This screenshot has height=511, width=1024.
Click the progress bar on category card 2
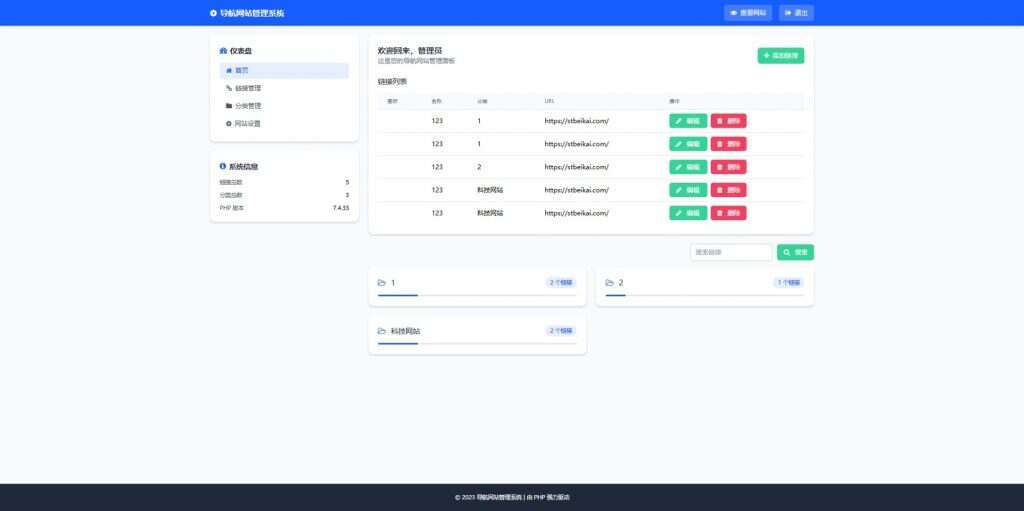[x=704, y=295]
